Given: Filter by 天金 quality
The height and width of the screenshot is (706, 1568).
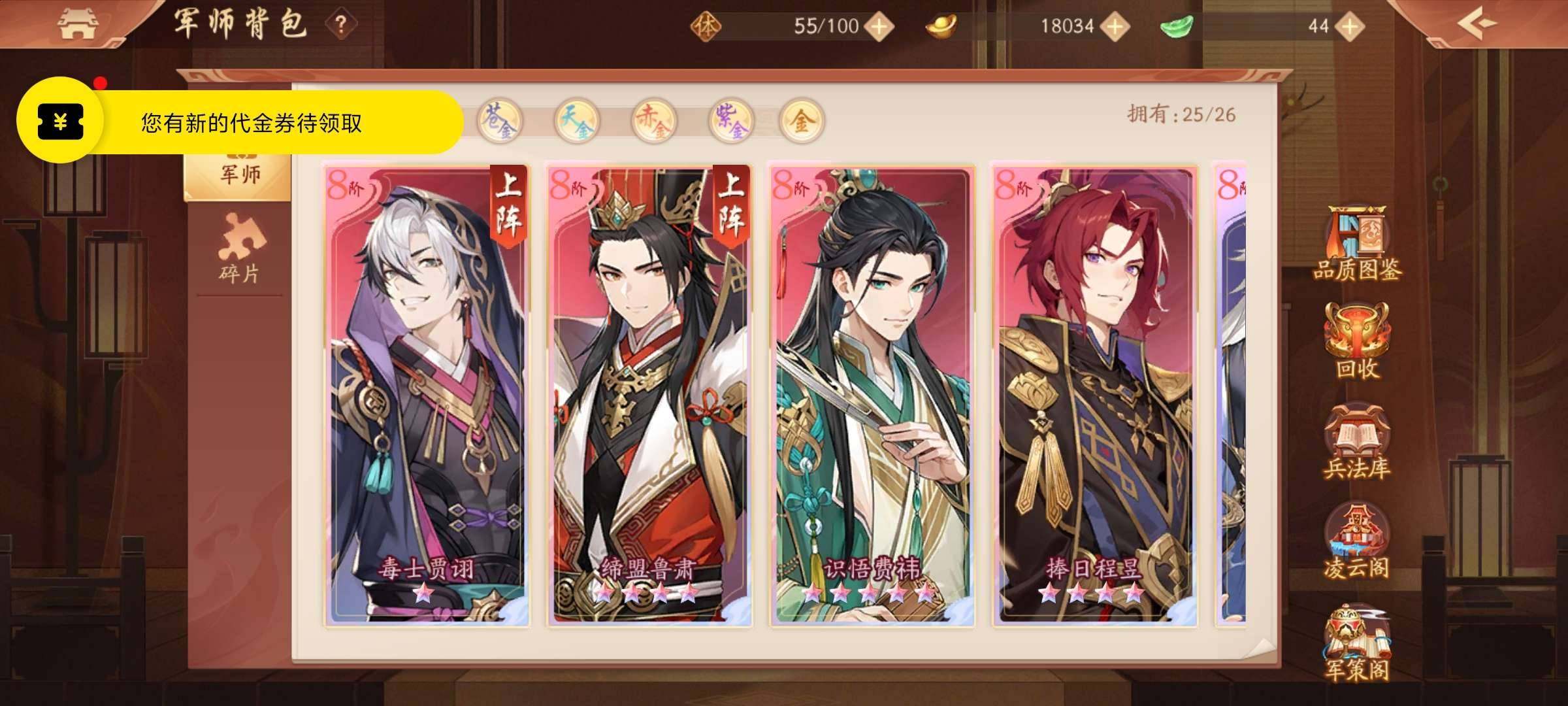Looking at the screenshot, I should tap(576, 120).
